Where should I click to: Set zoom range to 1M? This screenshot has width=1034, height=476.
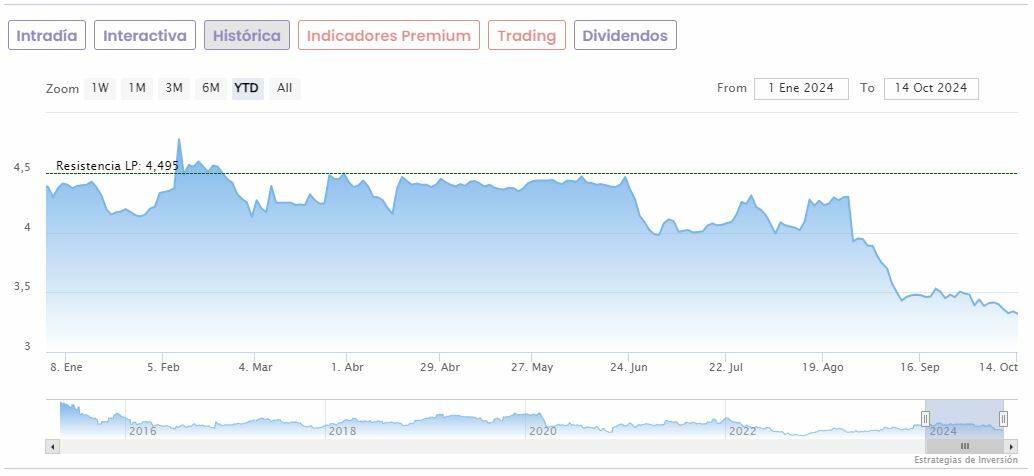coord(137,88)
